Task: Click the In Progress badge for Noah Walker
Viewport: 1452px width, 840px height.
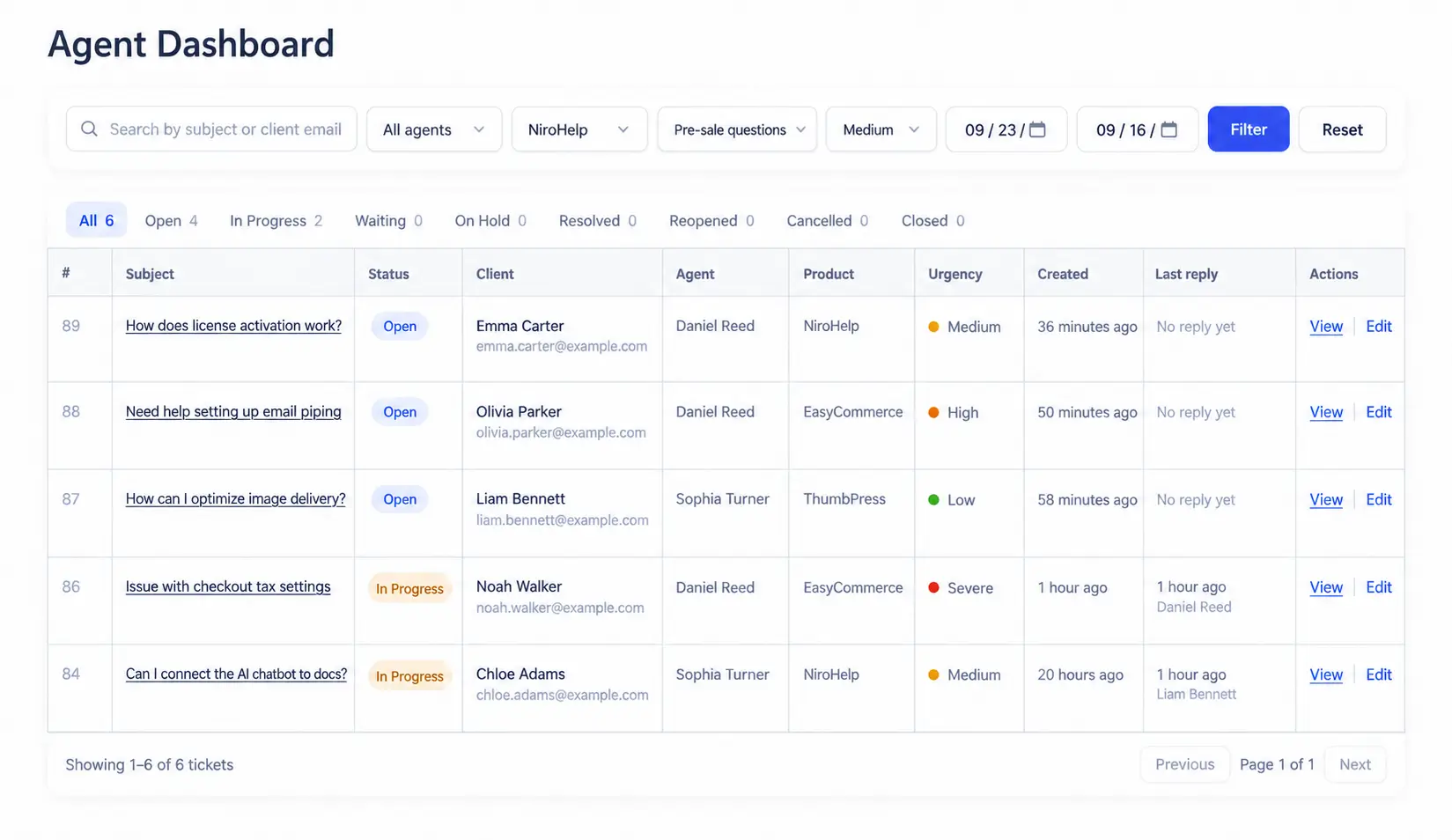Action: click(x=409, y=589)
